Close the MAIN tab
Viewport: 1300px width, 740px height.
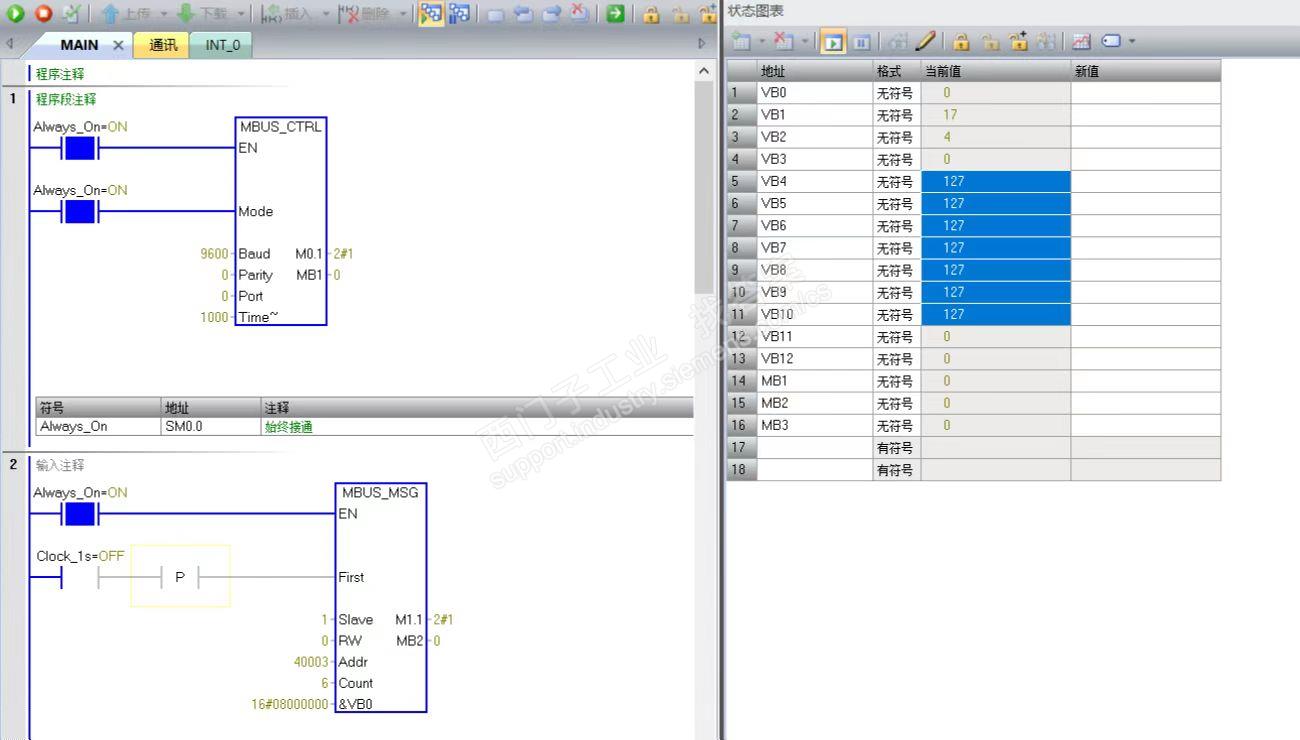pos(118,45)
